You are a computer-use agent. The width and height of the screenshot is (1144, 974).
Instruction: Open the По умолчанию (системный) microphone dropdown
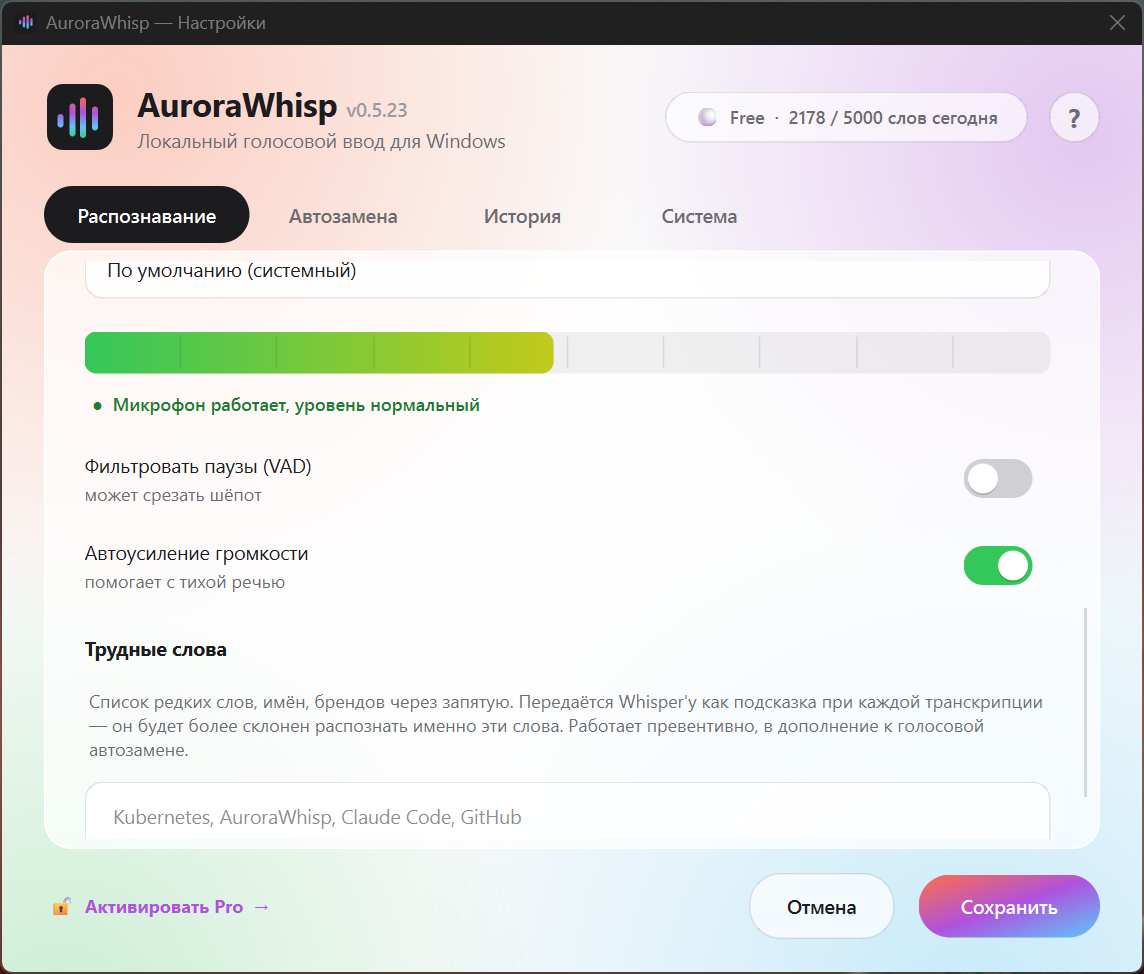coord(568,278)
